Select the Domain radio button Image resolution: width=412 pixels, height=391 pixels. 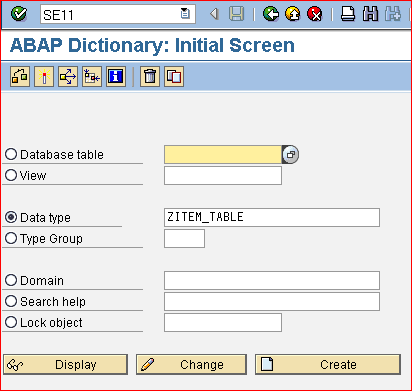[11, 280]
